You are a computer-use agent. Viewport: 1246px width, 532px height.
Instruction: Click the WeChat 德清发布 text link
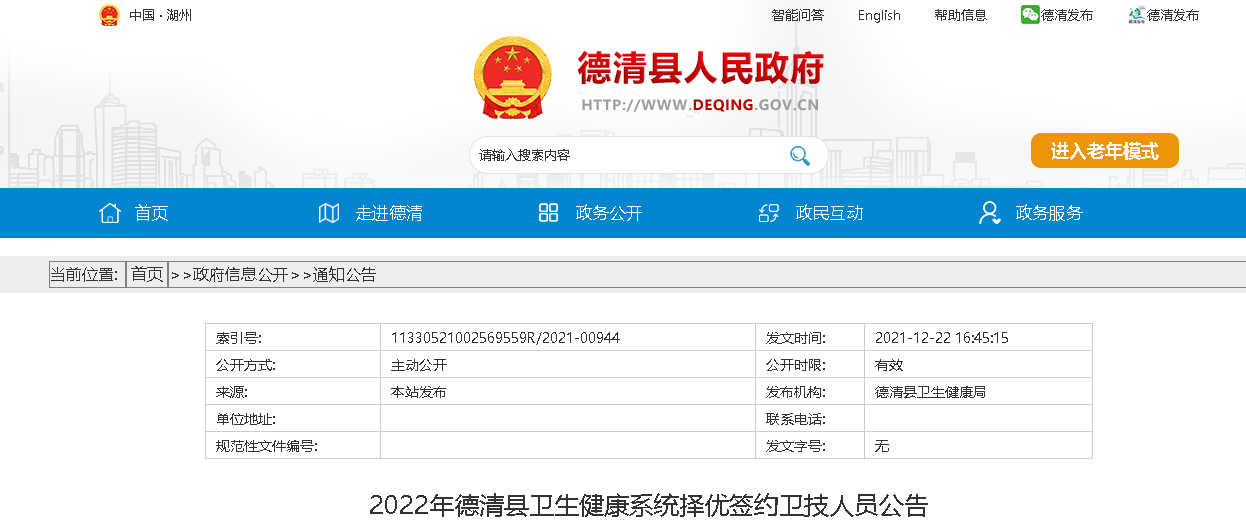click(x=1067, y=15)
